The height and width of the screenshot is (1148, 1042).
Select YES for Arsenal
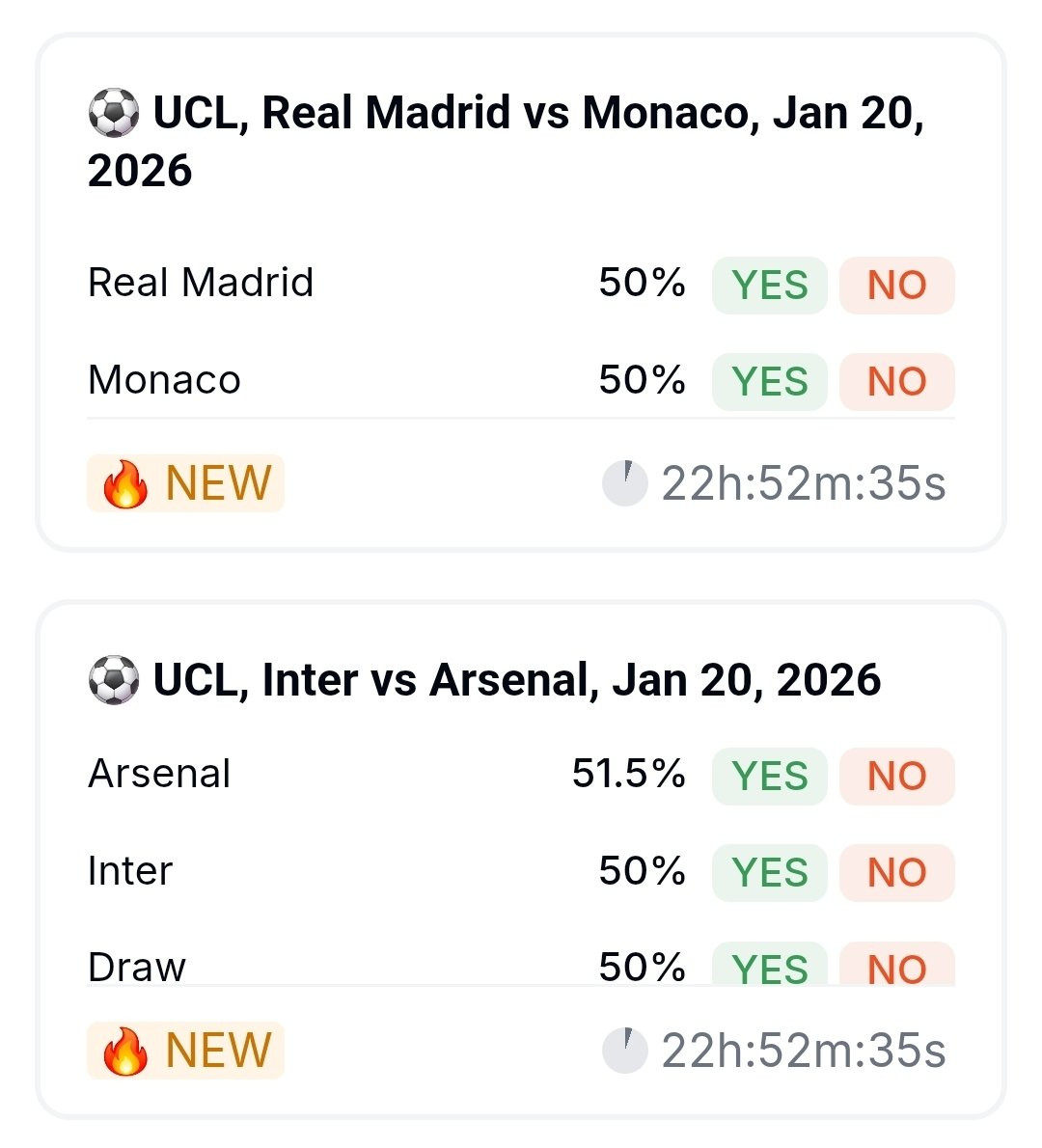pyautogui.click(x=769, y=776)
